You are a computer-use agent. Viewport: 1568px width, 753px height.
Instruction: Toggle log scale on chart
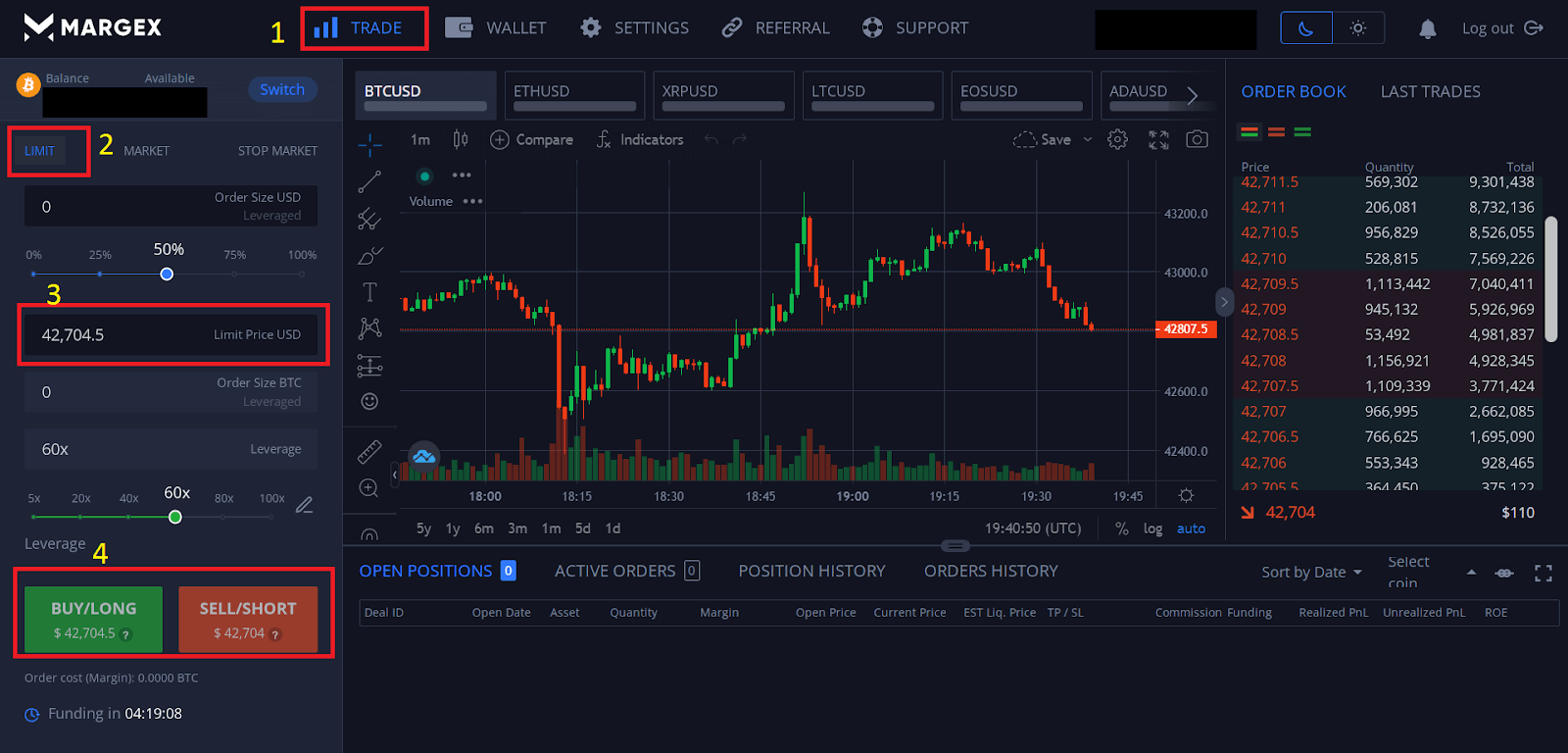(1152, 528)
